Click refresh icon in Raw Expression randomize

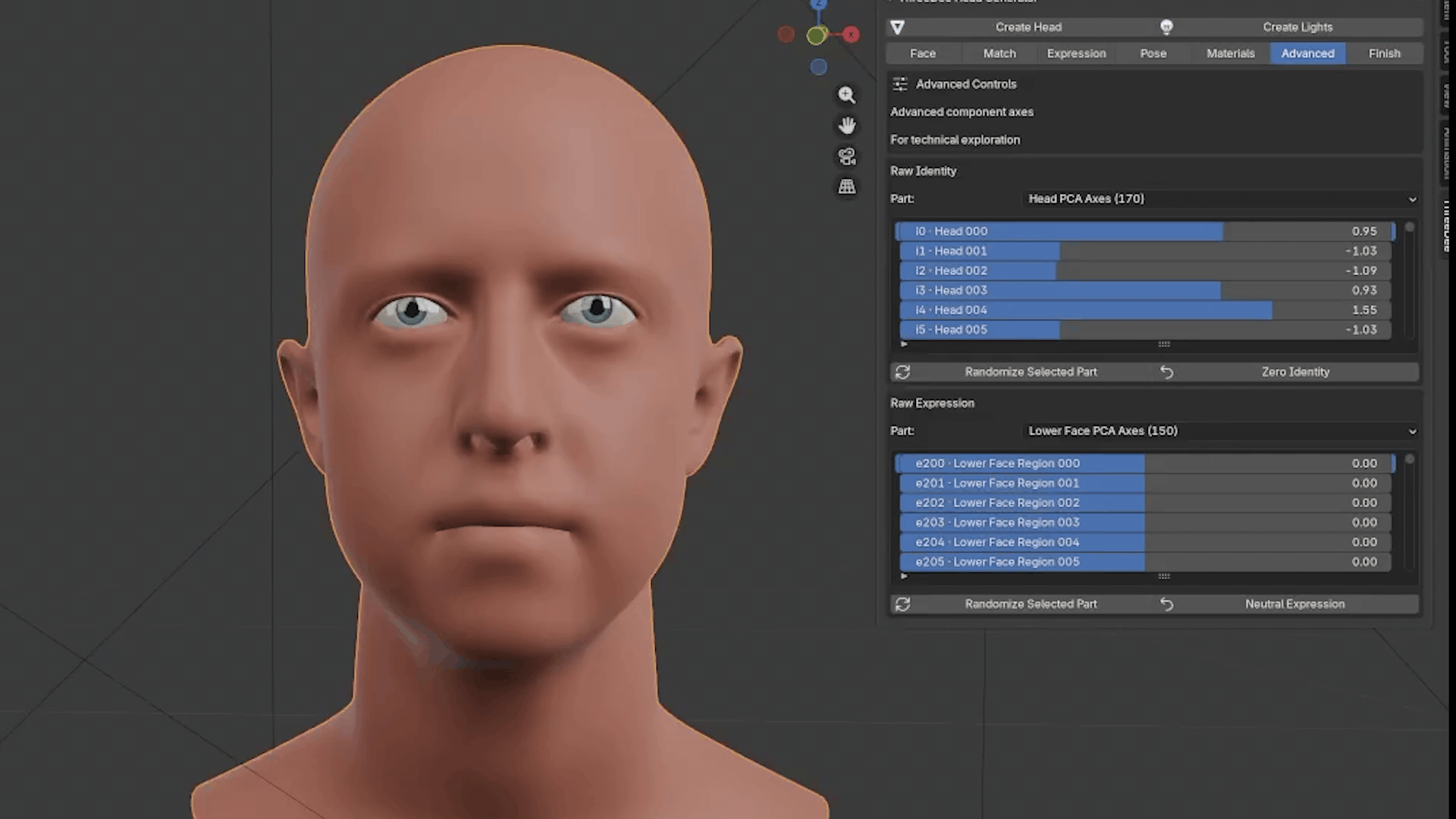(x=902, y=604)
